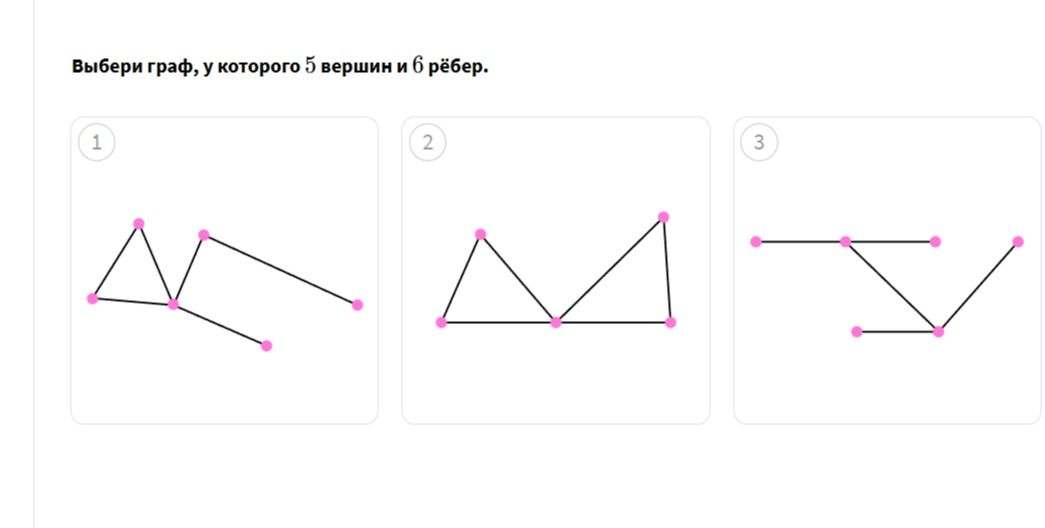The image size is (1045, 528).
Task: Choose the third graph card without triangles
Action: click(887, 271)
